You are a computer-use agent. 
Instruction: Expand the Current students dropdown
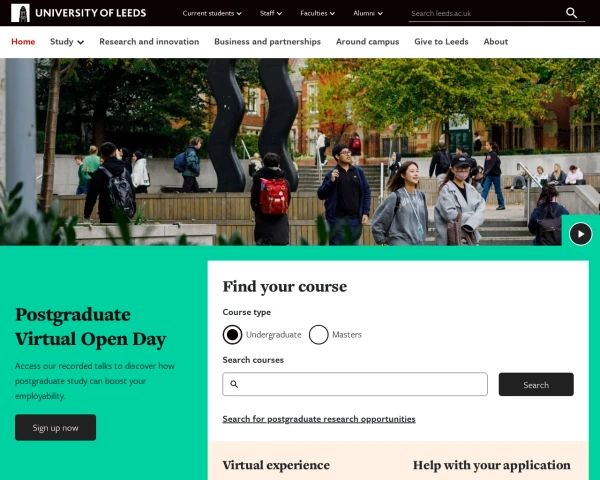coord(212,13)
